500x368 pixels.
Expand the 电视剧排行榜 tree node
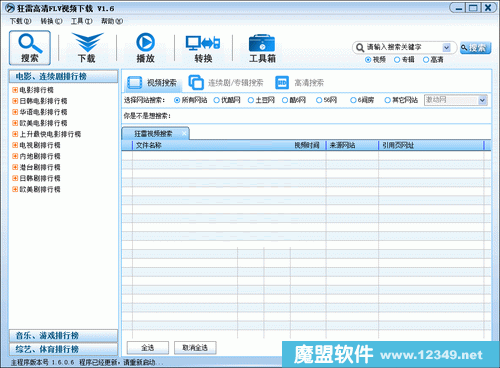pos(15,145)
